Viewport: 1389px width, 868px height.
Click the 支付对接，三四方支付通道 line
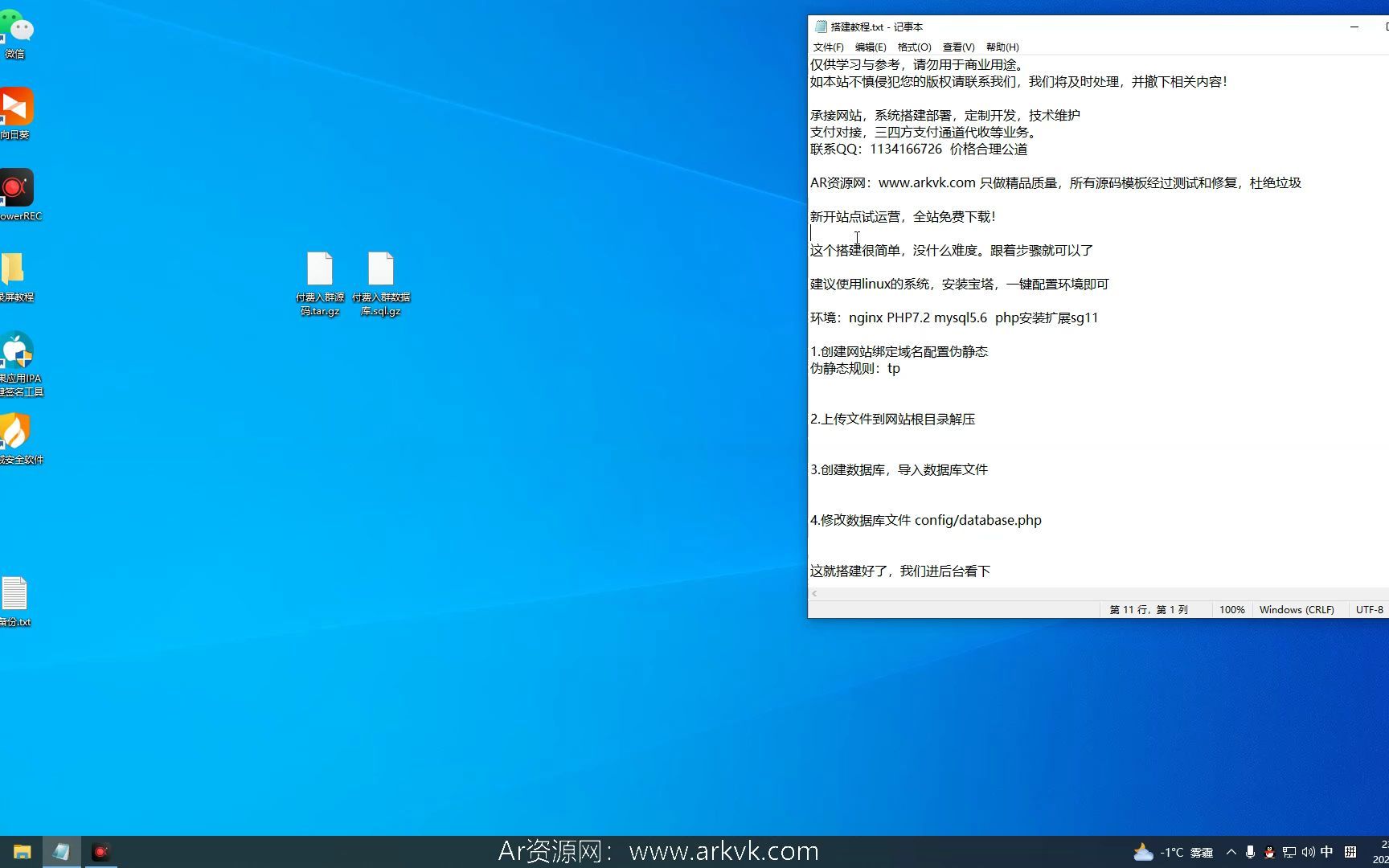point(926,133)
